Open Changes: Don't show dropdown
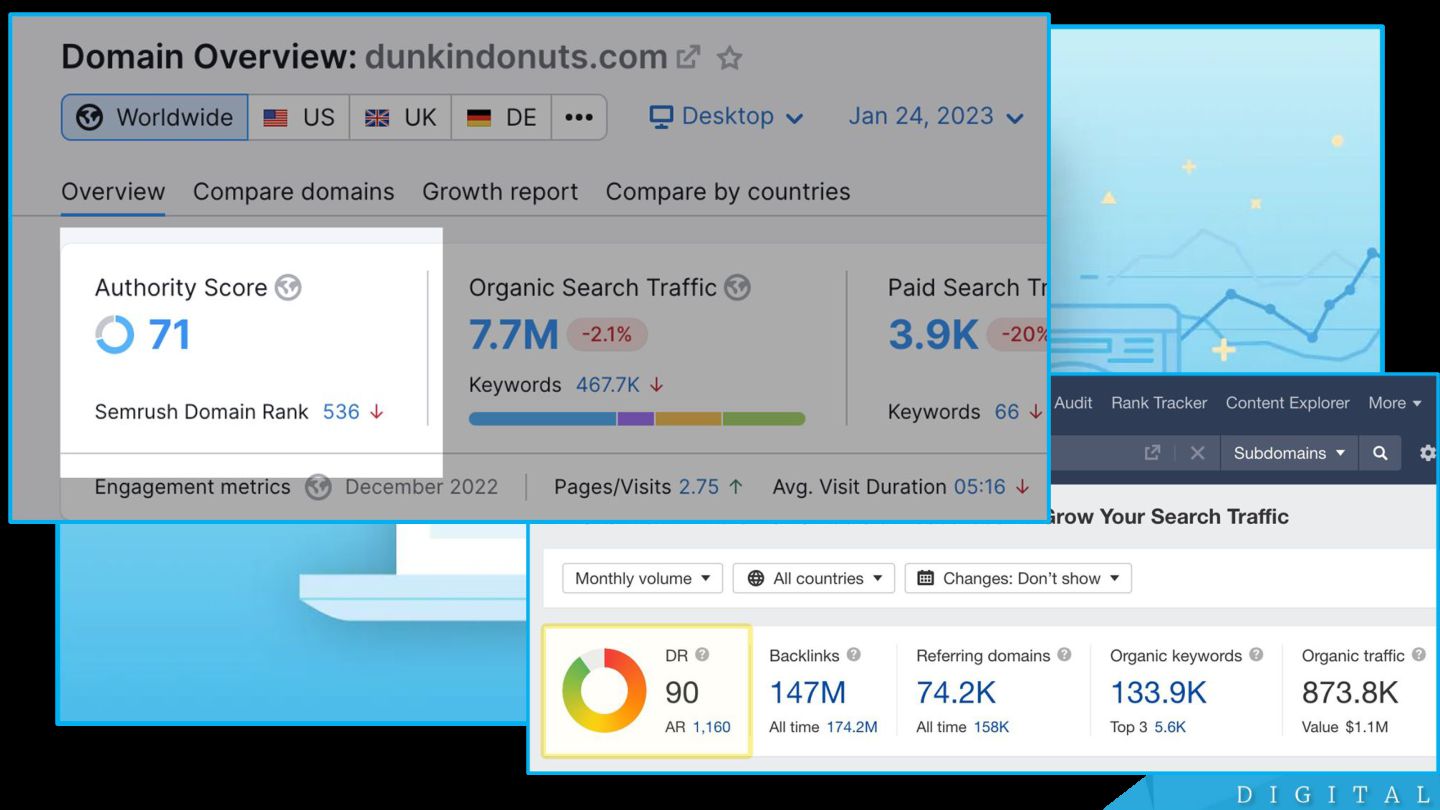The width and height of the screenshot is (1440, 810). click(1018, 578)
